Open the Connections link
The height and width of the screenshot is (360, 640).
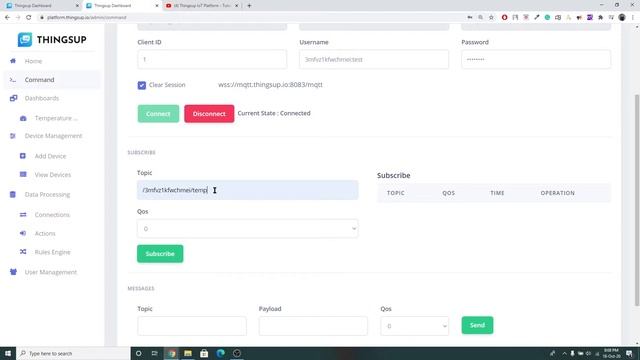click(x=52, y=215)
